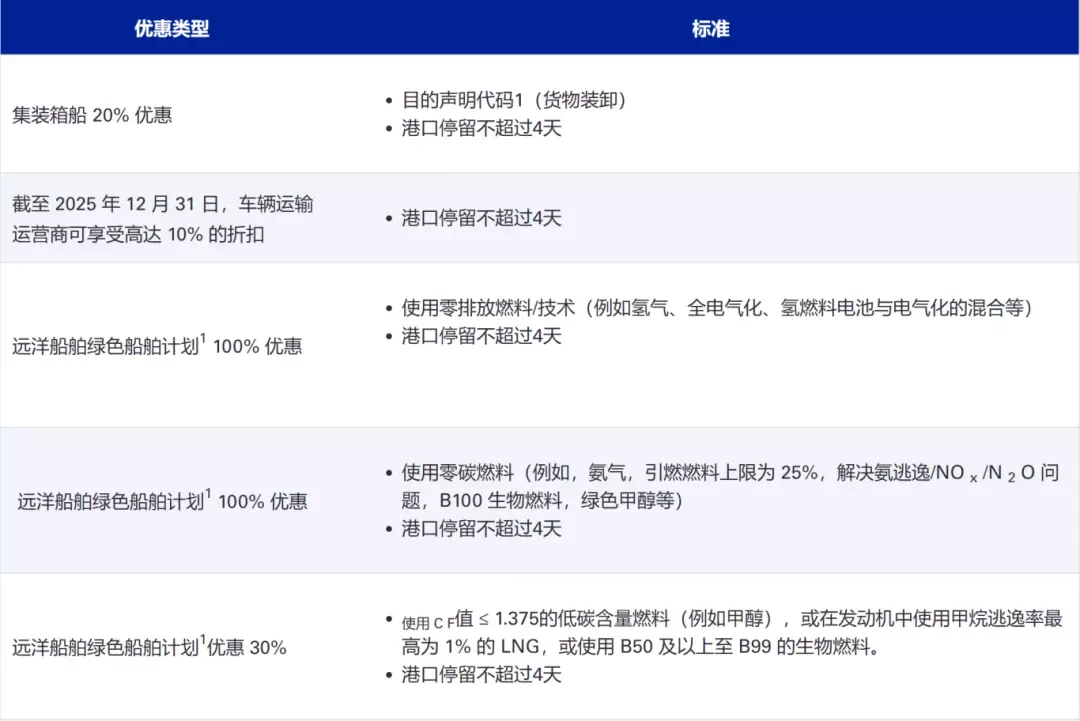The image size is (1080, 721).
Task: Select the 截至 2025 年 12 月 31 日 text line
Action: [x=163, y=204]
